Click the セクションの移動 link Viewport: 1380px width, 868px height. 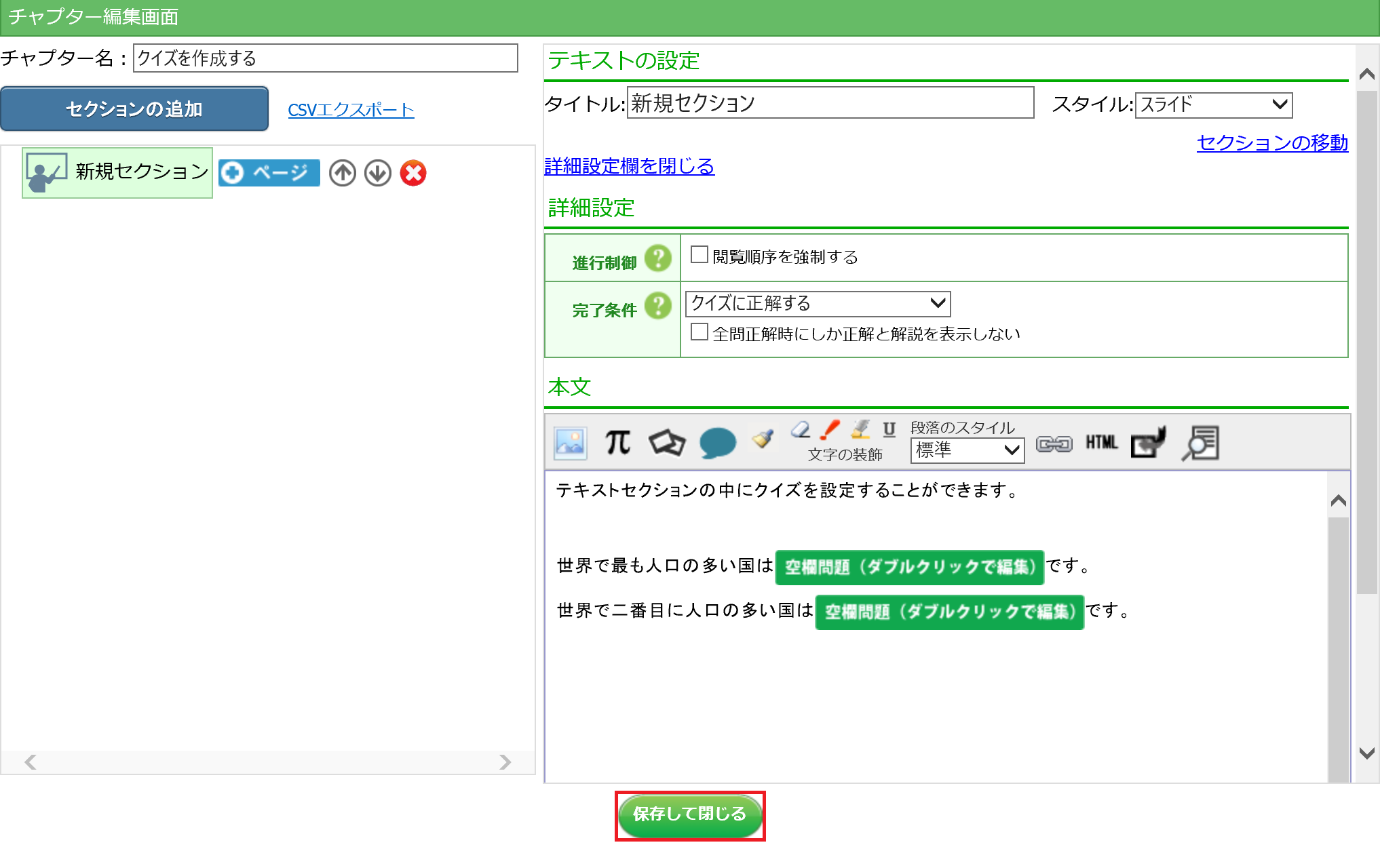(1271, 142)
